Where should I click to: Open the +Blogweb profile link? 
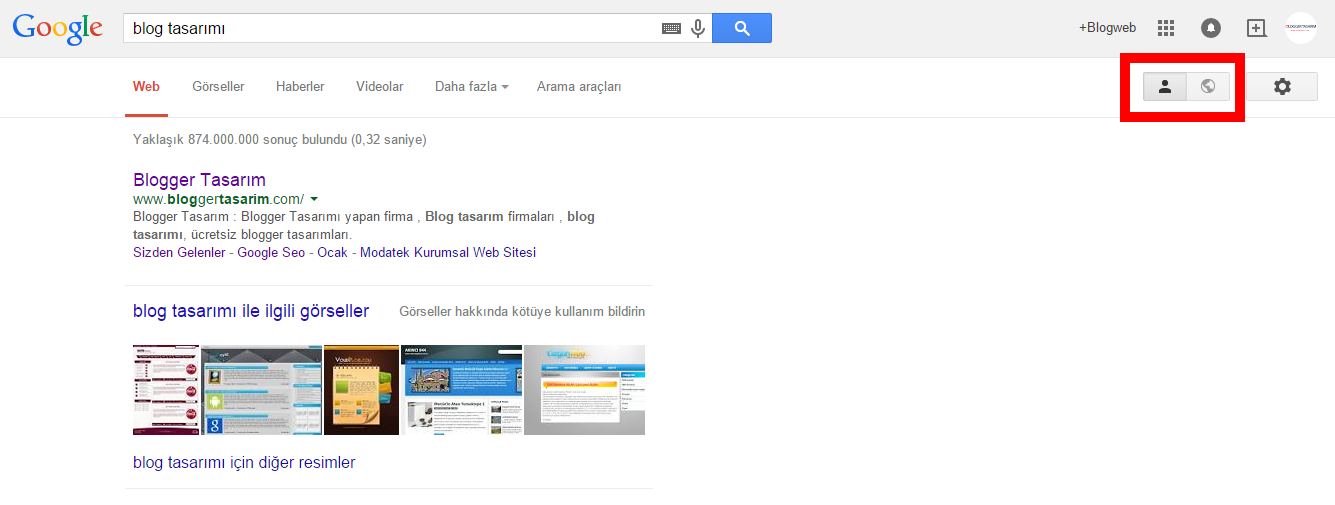1107,28
